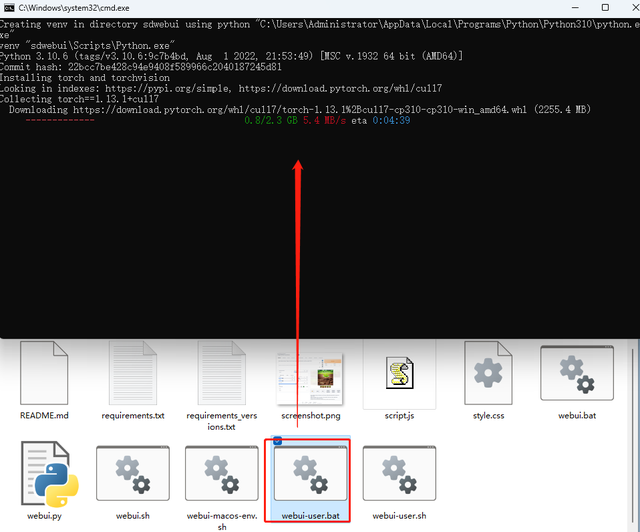Click the download progress '0.8/2.3 GB' text
The height and width of the screenshot is (532, 640).
click(271, 120)
